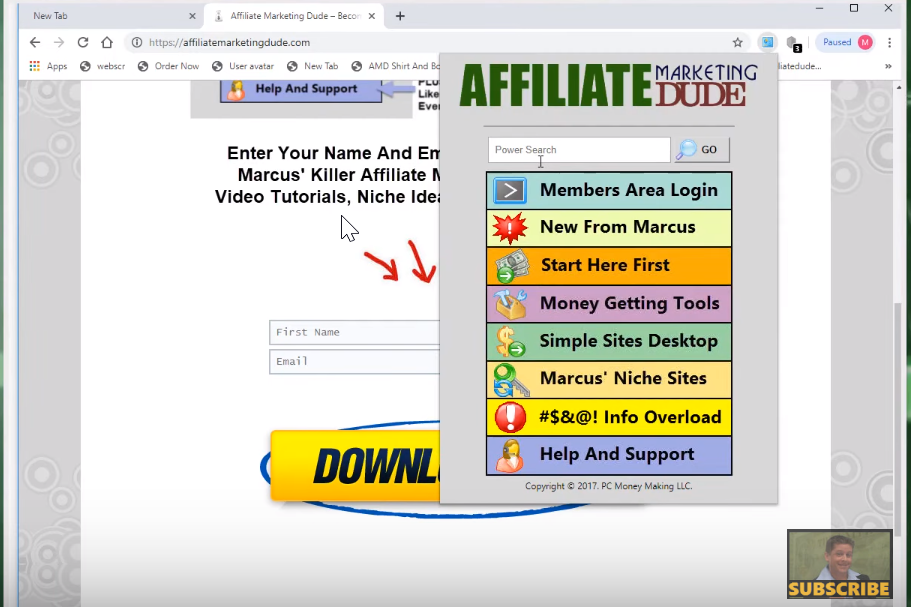Close the New Tab browser tab
This screenshot has height=607, width=911.
[192, 16]
